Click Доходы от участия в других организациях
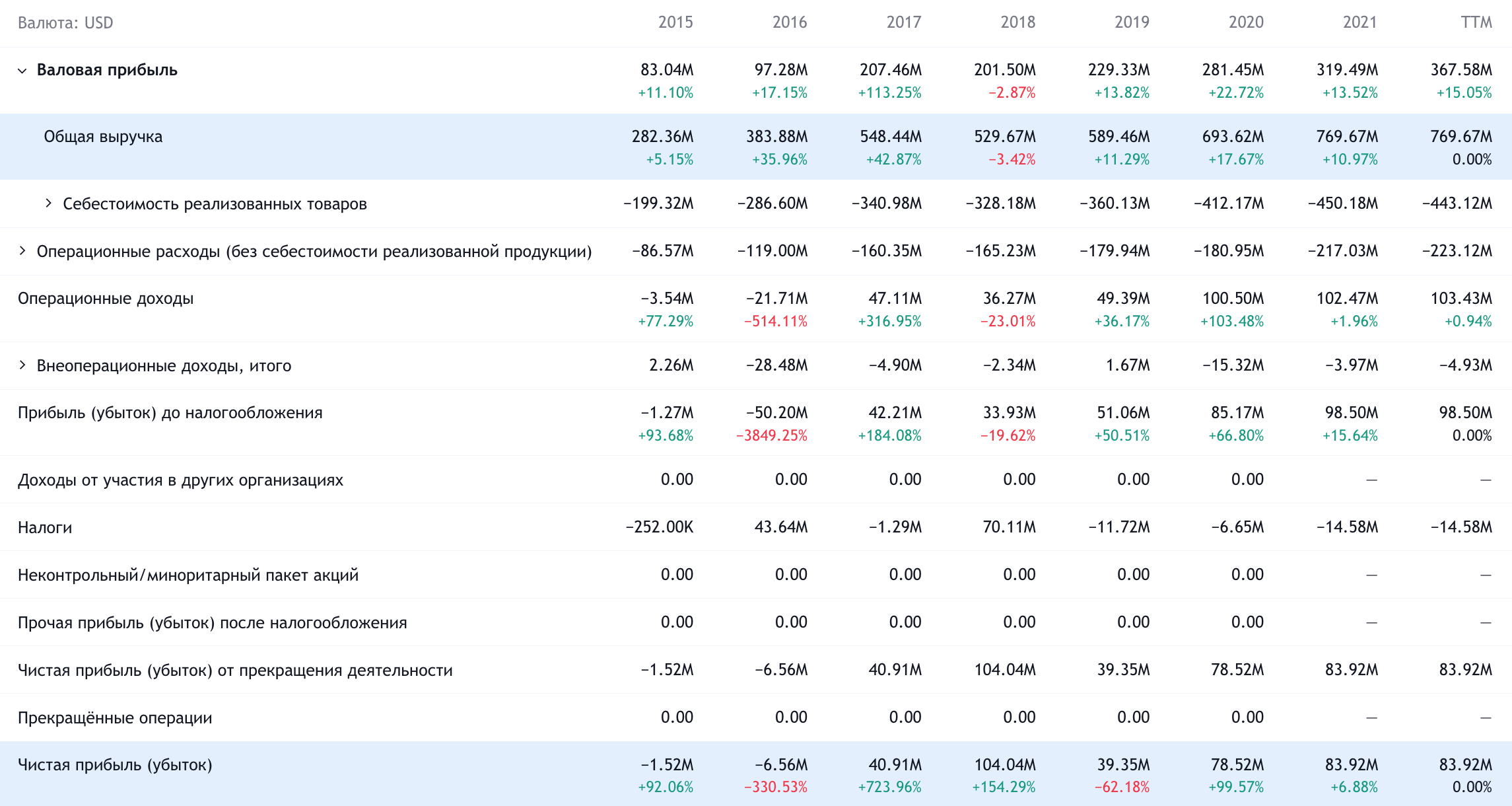This screenshot has height=806, width=1512. [x=180, y=480]
